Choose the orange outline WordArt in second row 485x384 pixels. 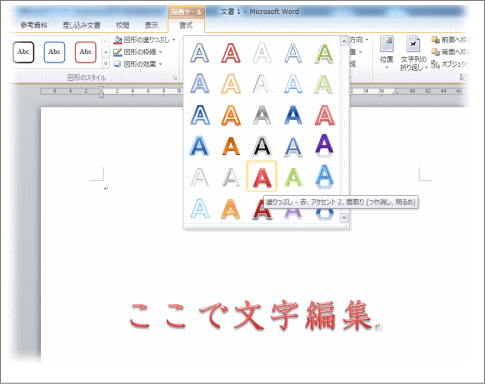[x=231, y=84]
